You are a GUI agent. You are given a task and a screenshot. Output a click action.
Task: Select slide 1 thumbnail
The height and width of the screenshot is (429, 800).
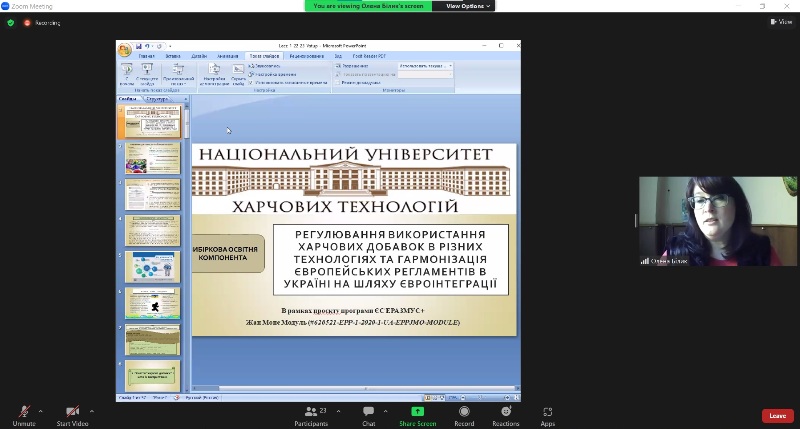tap(153, 122)
